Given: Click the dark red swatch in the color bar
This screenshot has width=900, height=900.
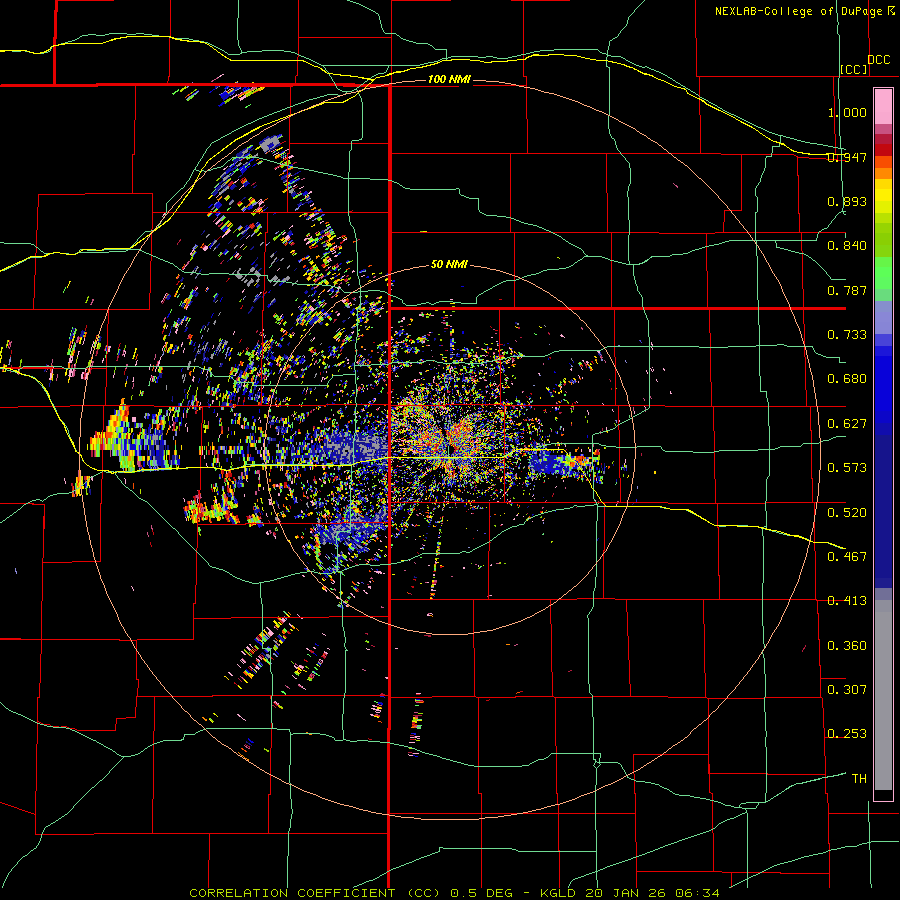Looking at the screenshot, I should 883,149.
